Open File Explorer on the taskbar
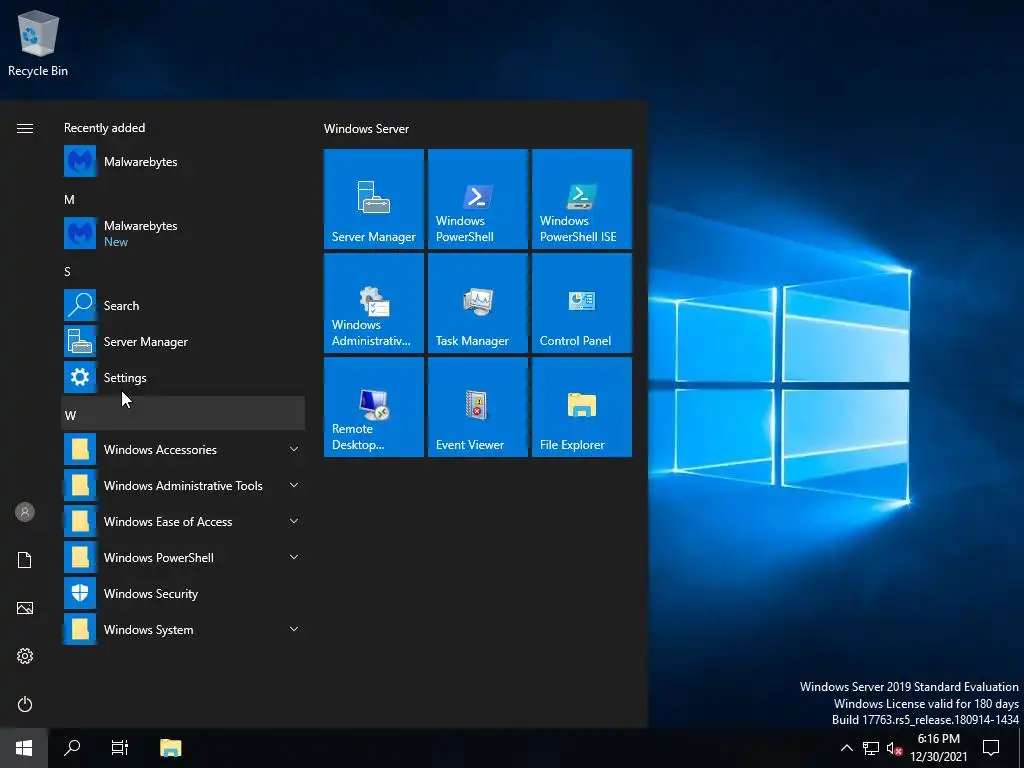Screen dimensions: 1024x768 [170, 748]
